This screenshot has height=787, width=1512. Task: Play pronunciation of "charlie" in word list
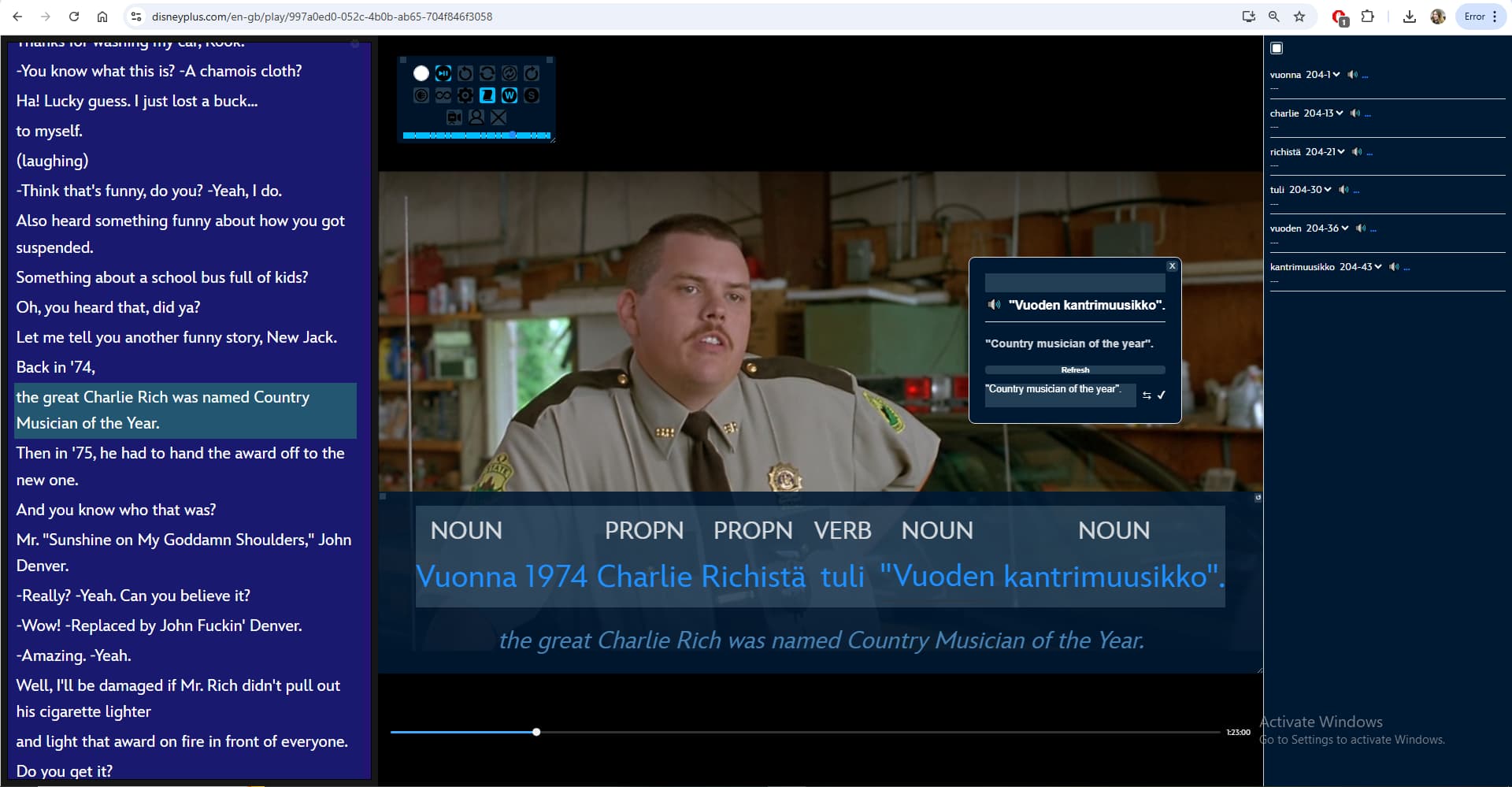click(x=1354, y=113)
